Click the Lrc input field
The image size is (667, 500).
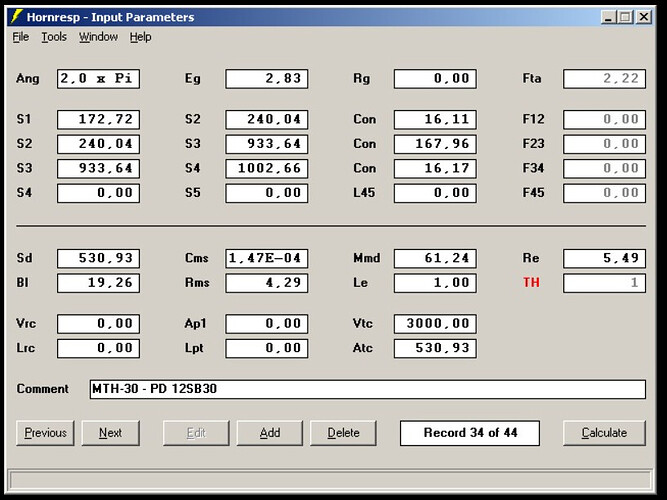[98, 349]
